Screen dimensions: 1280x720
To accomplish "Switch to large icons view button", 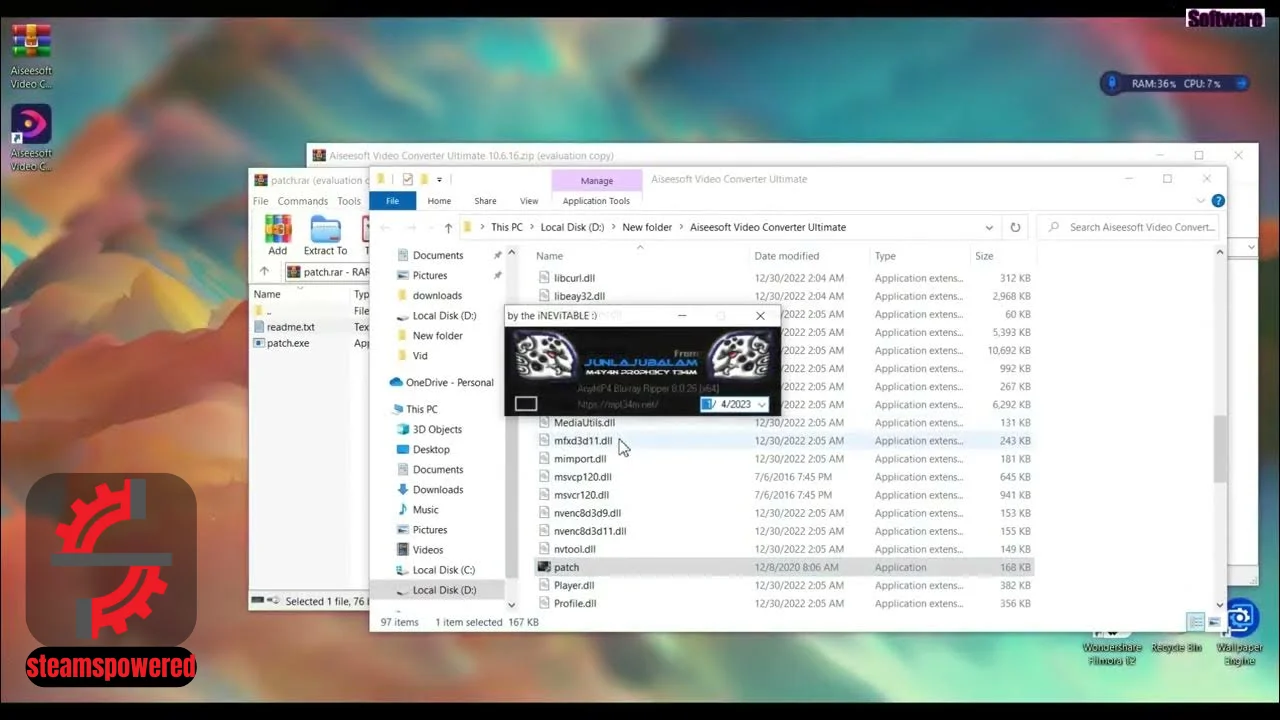I will [1214, 622].
